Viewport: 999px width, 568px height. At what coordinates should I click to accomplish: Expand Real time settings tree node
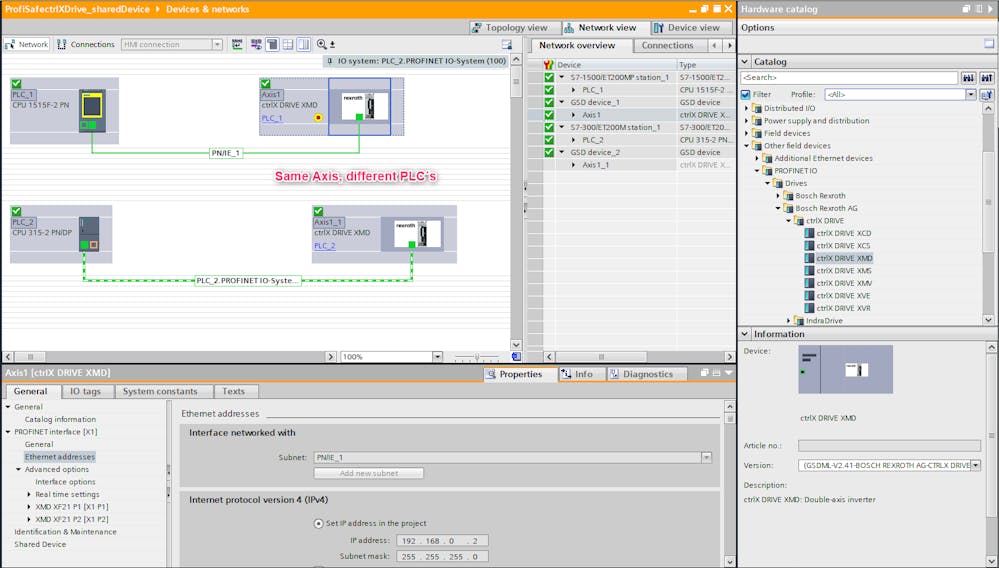coord(29,494)
